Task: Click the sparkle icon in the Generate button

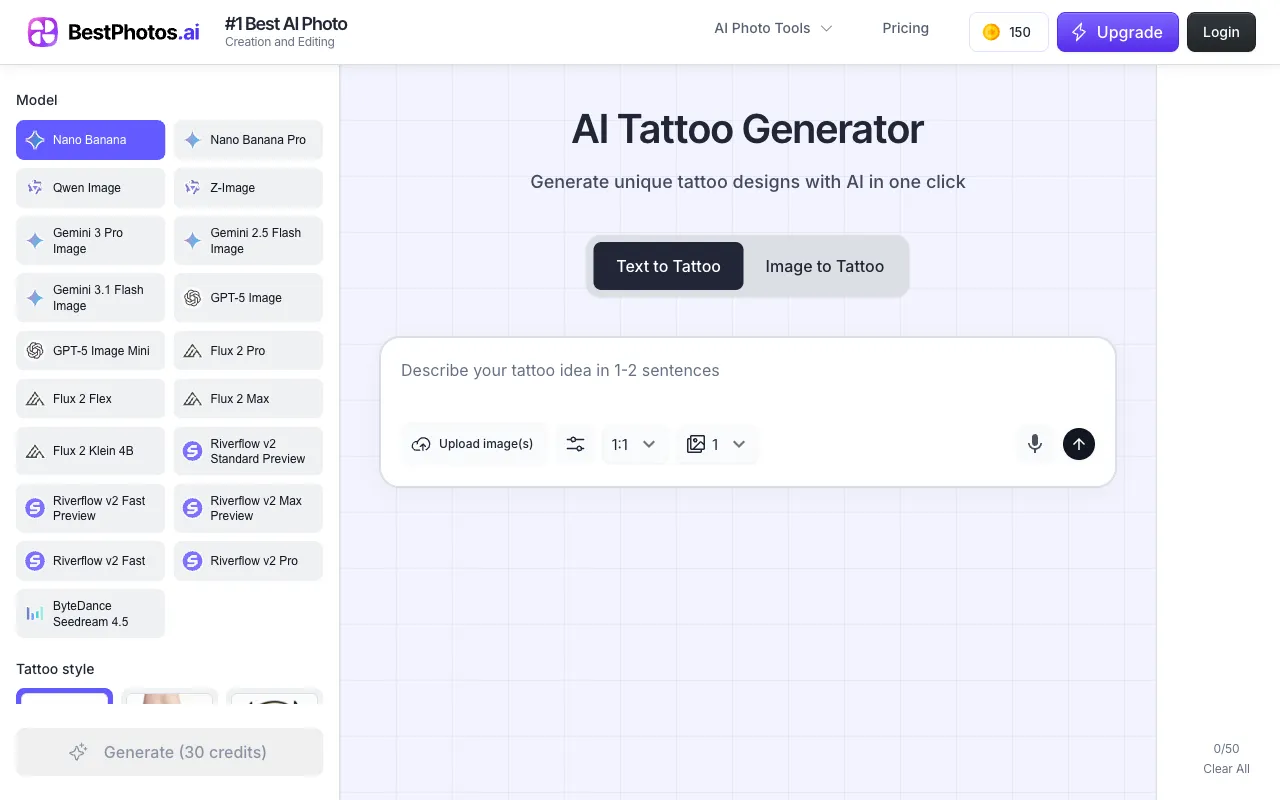Action: coord(78,752)
